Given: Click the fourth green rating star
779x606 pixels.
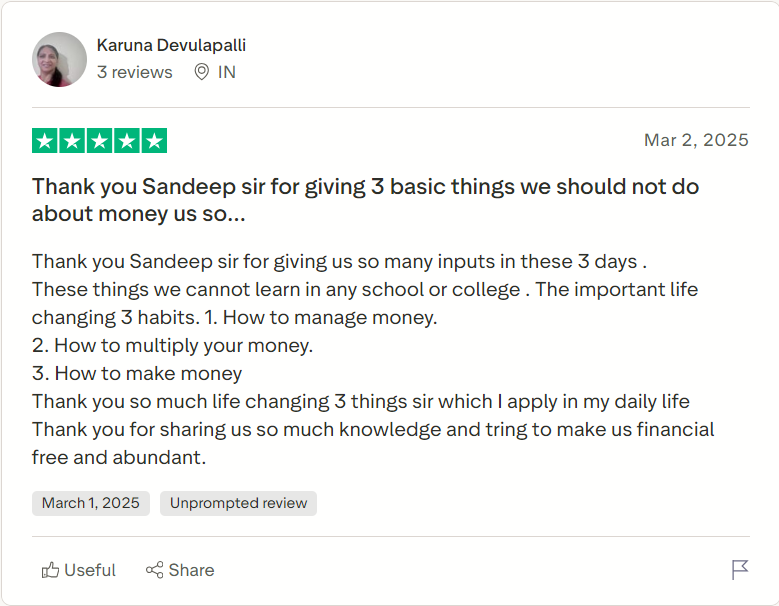Looking at the screenshot, I should pos(126,141).
